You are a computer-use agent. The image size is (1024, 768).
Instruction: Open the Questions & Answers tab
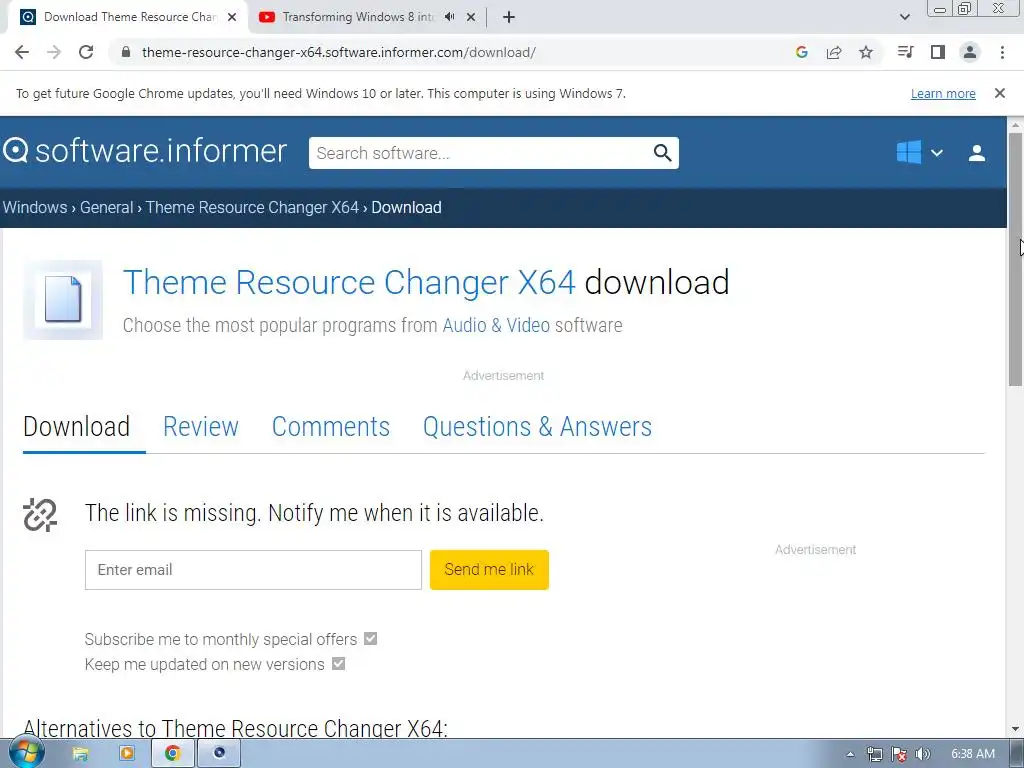coord(537,426)
